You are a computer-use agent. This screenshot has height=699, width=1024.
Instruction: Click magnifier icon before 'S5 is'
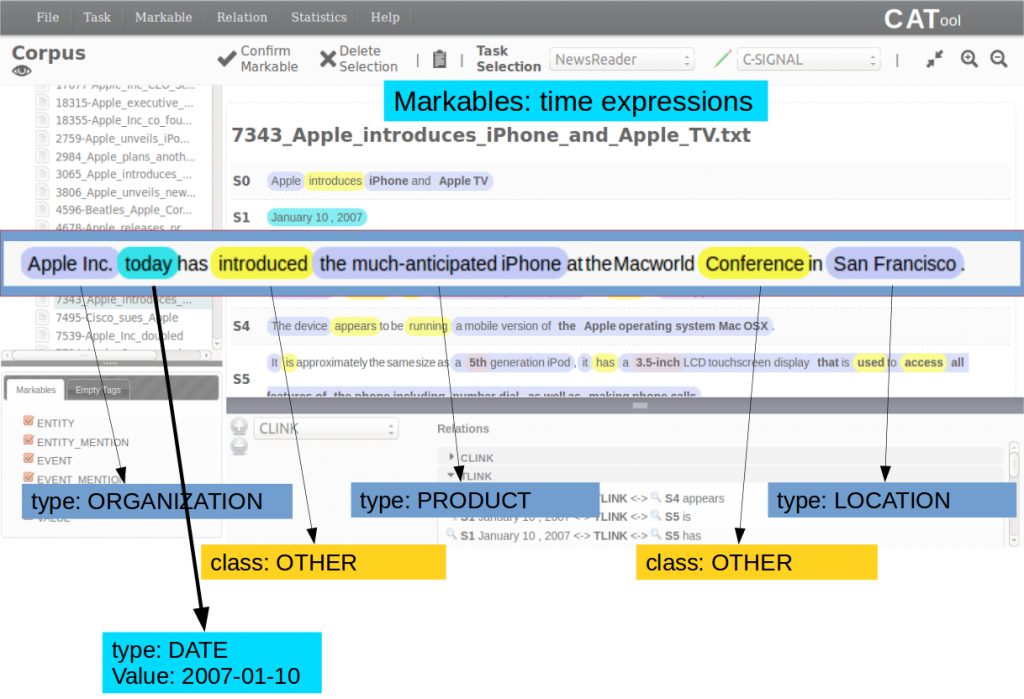tap(656, 515)
